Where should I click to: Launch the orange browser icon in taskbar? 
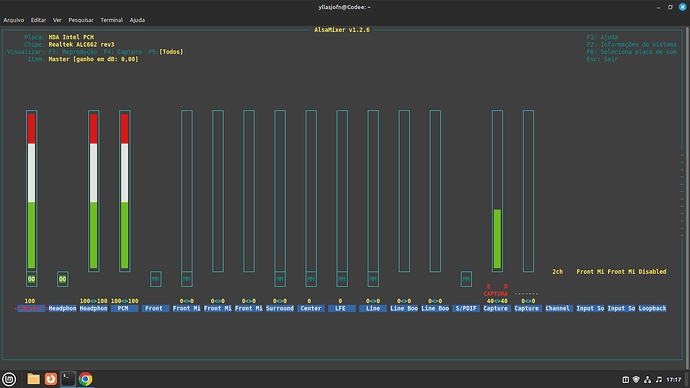pyautogui.click(x=51, y=379)
